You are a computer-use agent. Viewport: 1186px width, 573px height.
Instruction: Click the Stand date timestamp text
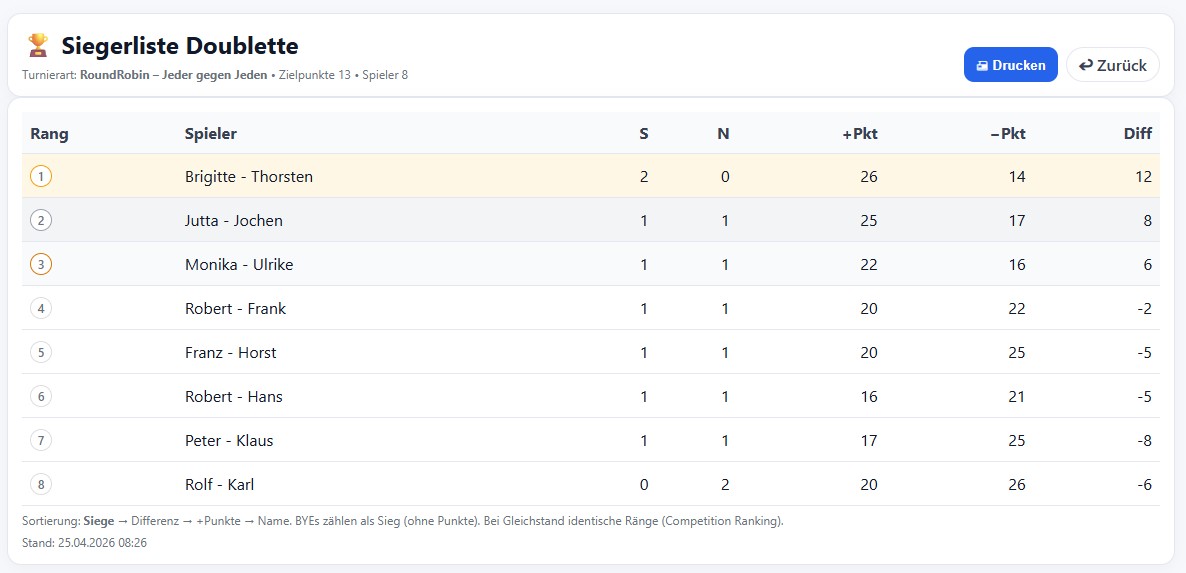(x=84, y=543)
